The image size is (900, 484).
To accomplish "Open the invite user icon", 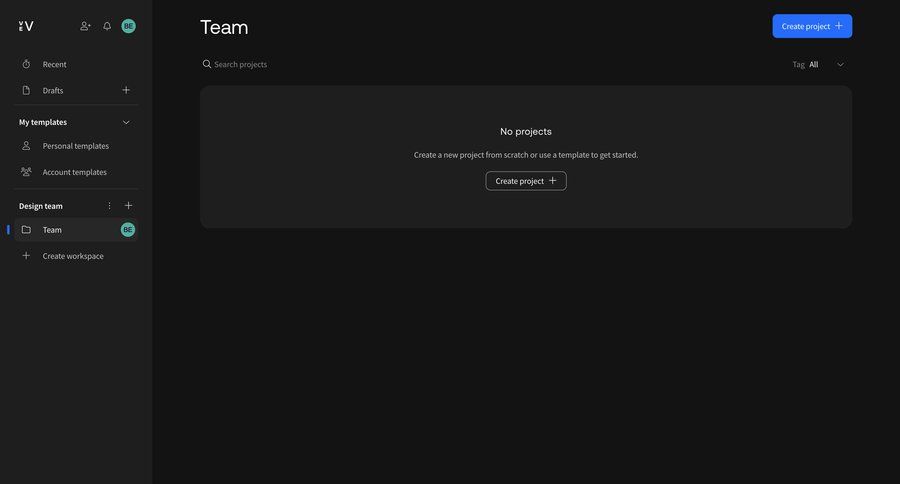I will point(85,26).
